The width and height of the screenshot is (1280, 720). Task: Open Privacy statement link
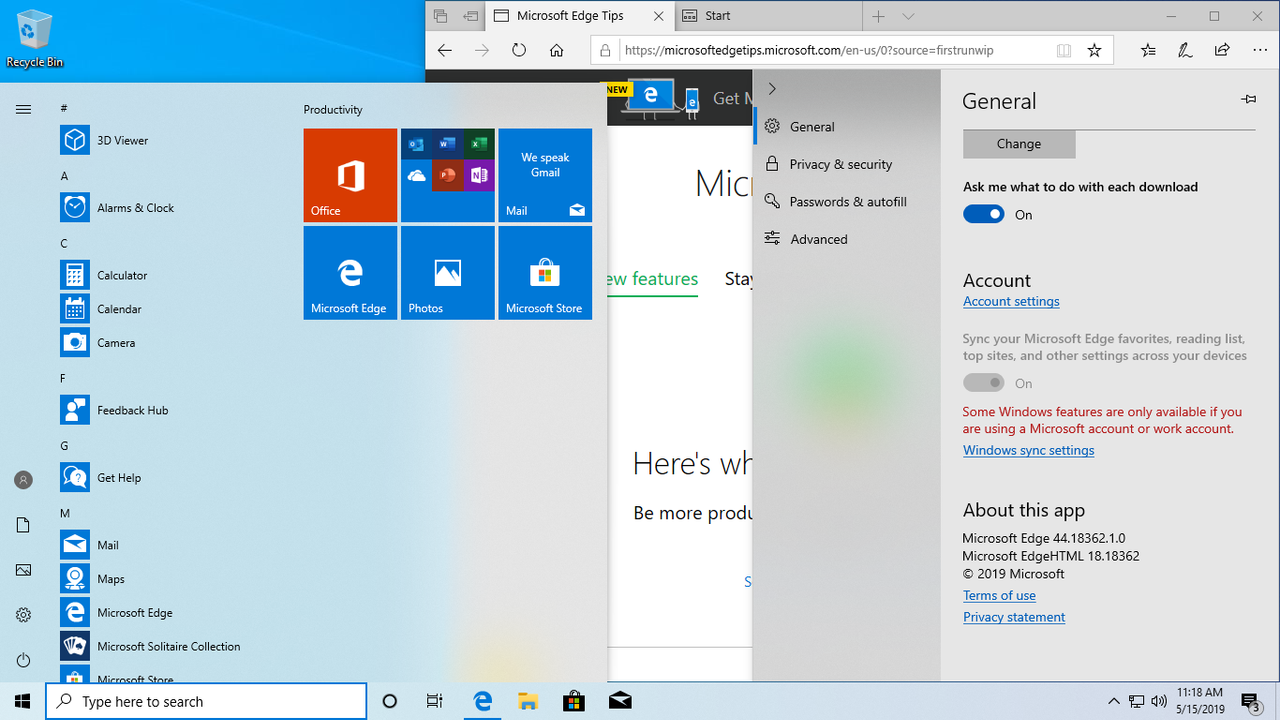click(x=1014, y=617)
